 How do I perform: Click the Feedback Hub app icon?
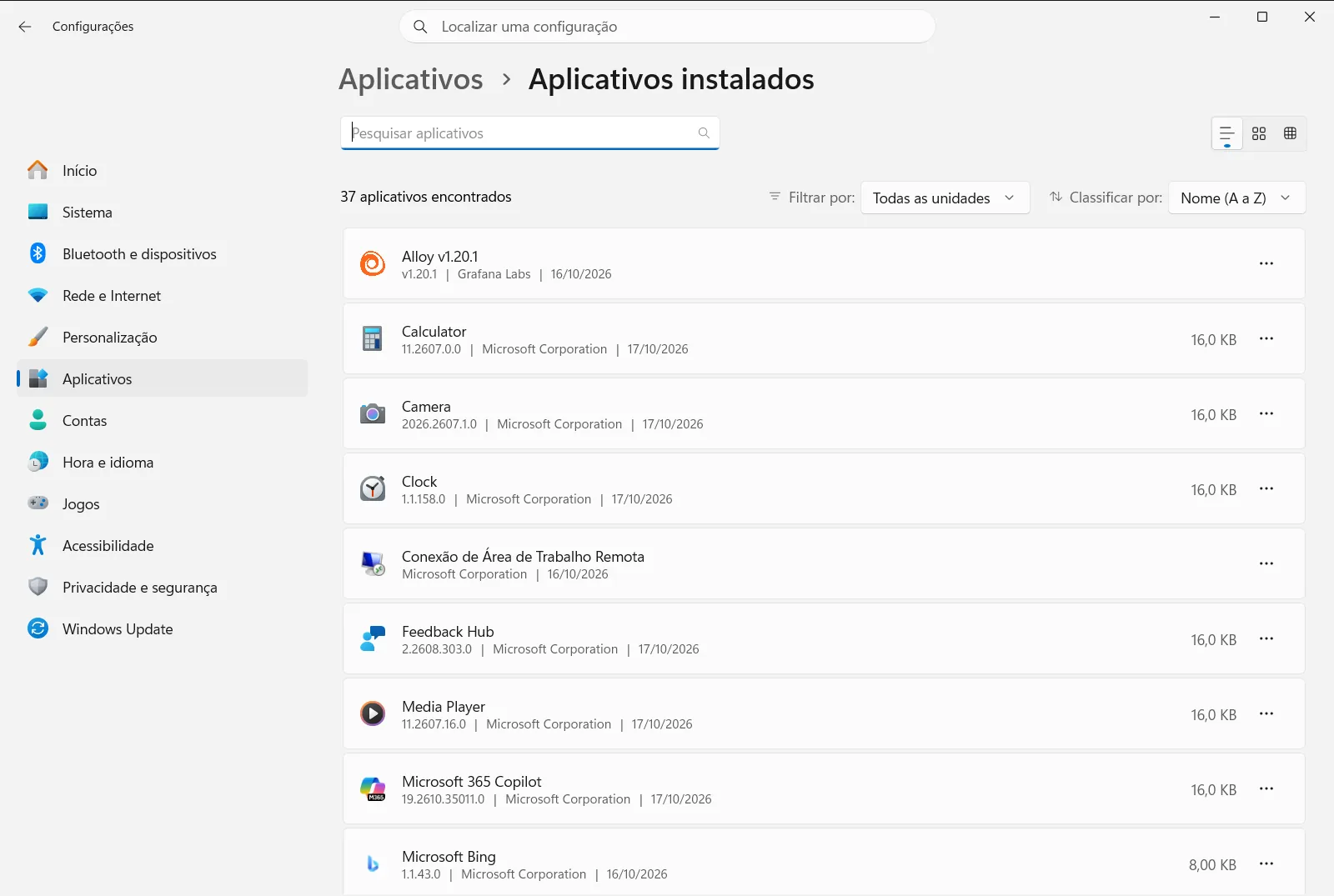[373, 638]
